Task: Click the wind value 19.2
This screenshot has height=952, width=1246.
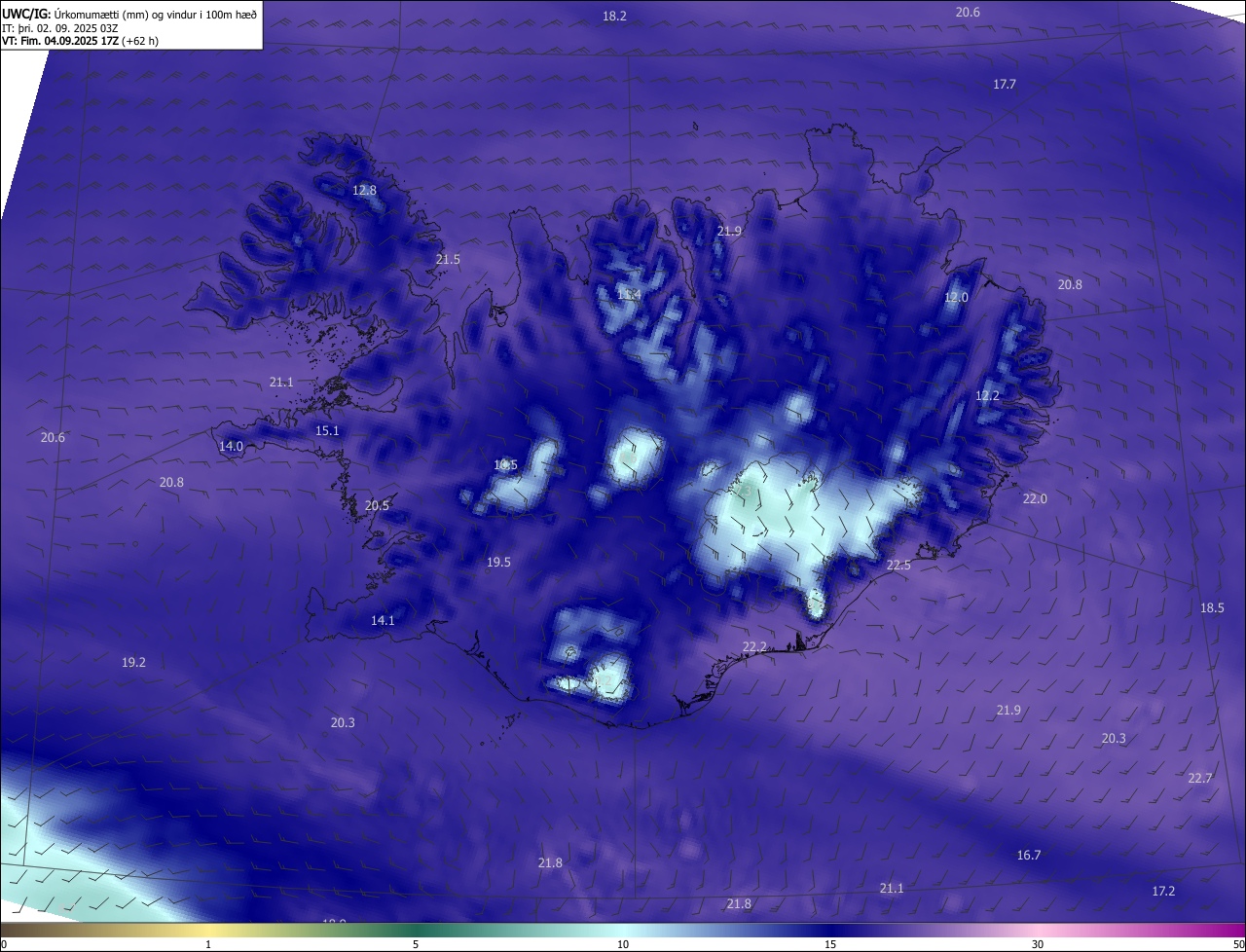Action: click(x=133, y=662)
